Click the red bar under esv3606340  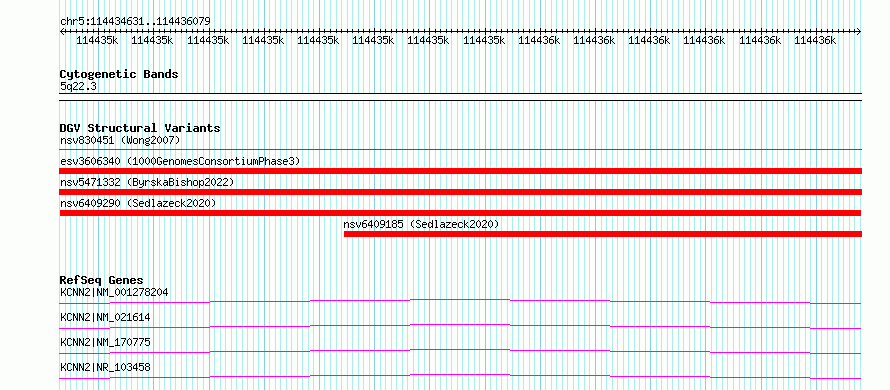tap(460, 171)
